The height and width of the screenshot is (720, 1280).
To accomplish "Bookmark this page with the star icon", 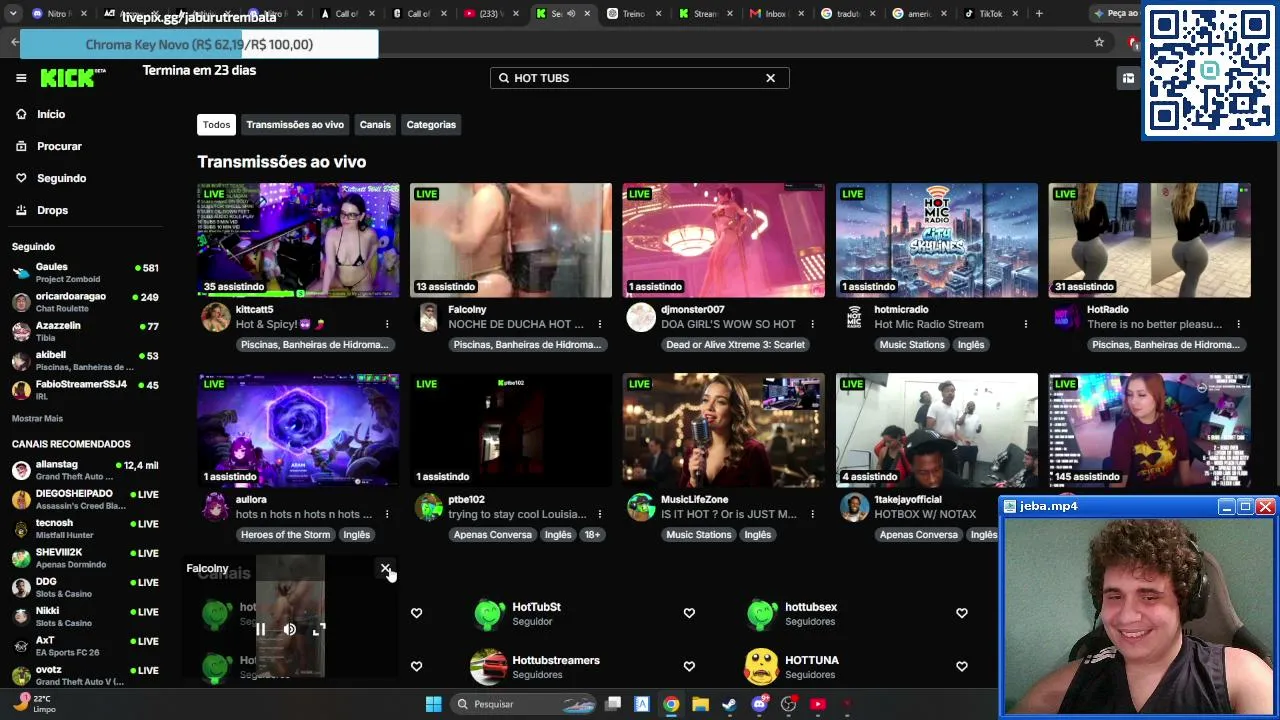I will coord(1099,42).
